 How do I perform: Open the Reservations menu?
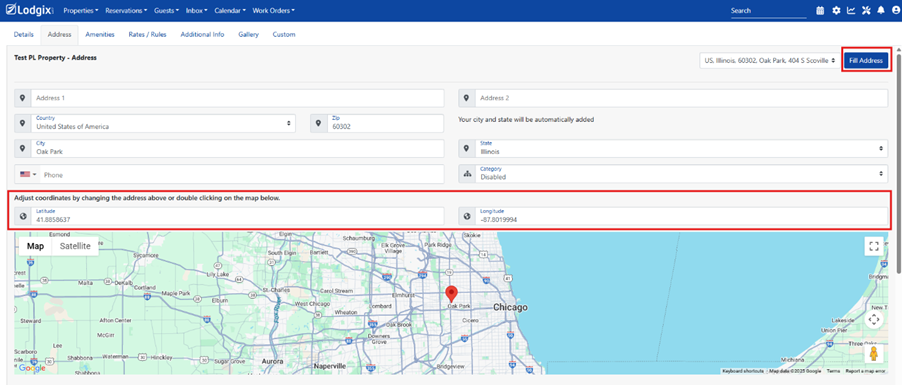[x=126, y=10]
